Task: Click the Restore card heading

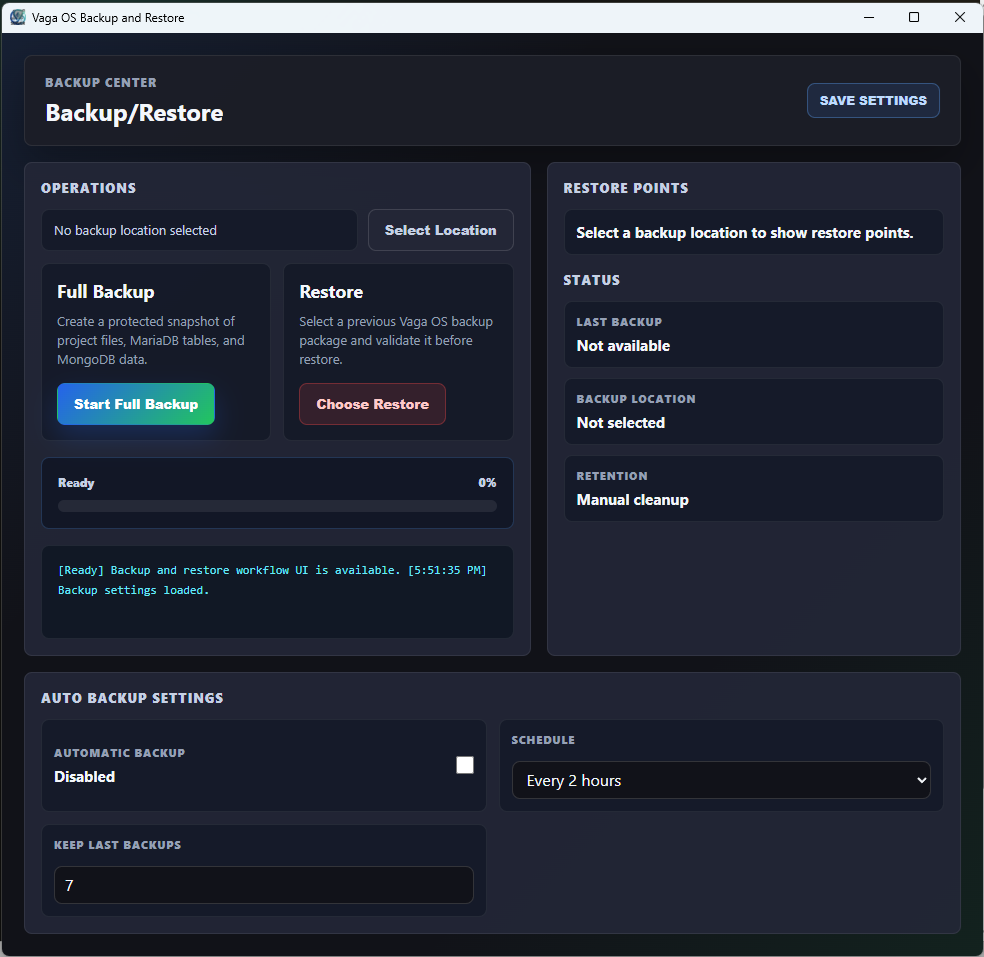Action: pyautogui.click(x=331, y=292)
